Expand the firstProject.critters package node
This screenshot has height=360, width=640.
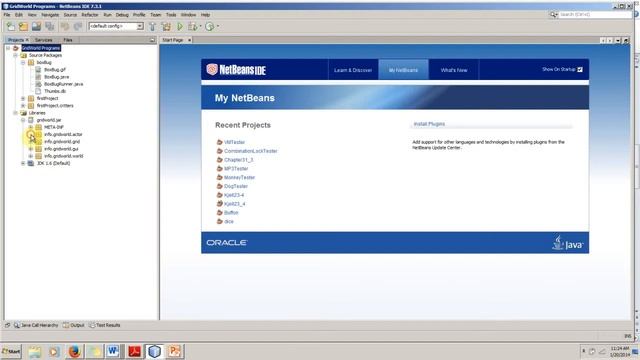tap(23, 106)
